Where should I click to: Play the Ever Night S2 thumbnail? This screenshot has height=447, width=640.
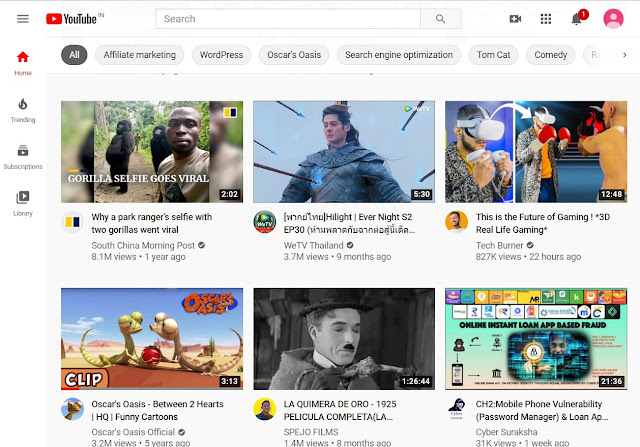coord(344,152)
